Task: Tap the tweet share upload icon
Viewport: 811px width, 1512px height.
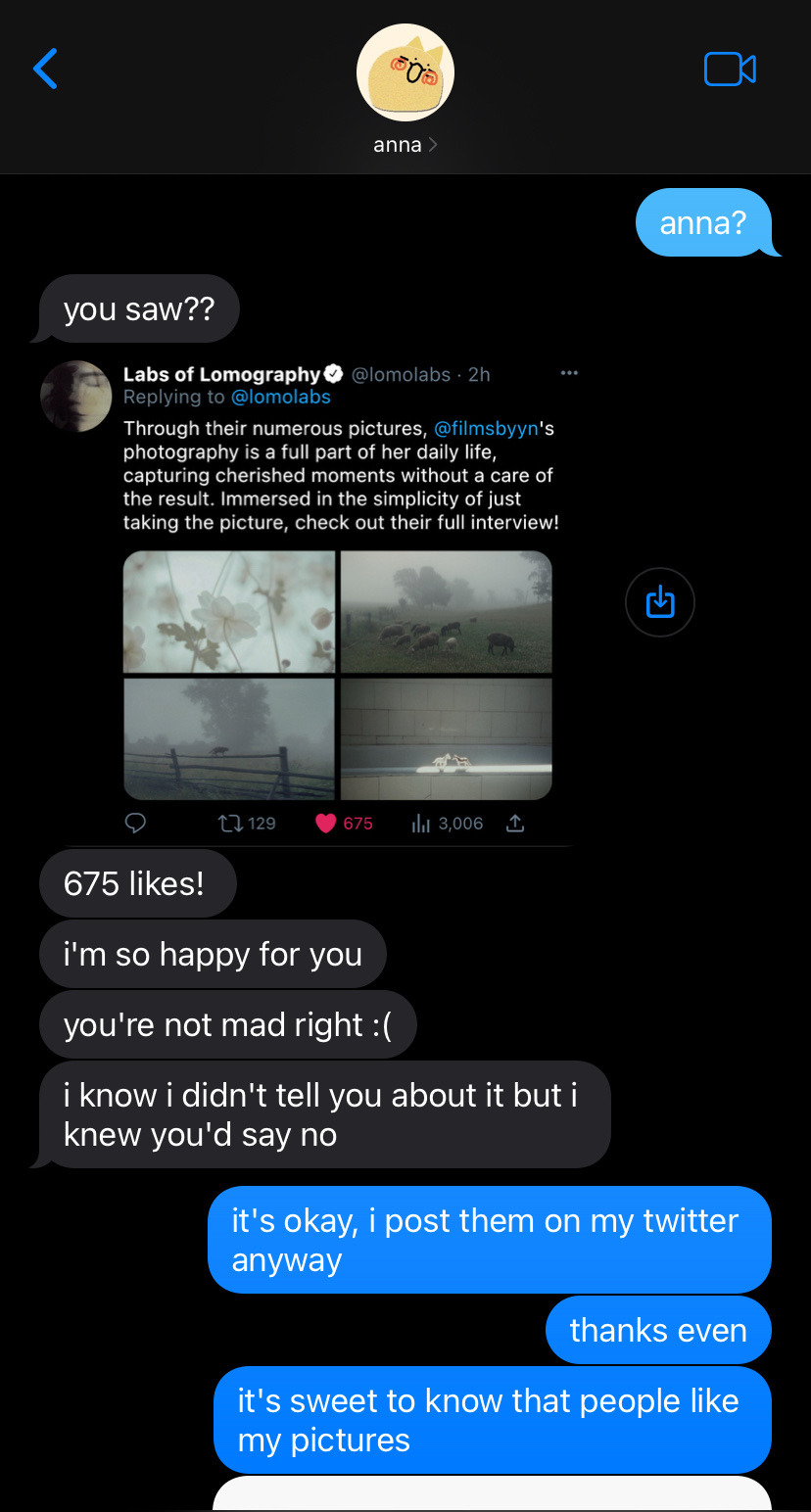Action: 515,824
